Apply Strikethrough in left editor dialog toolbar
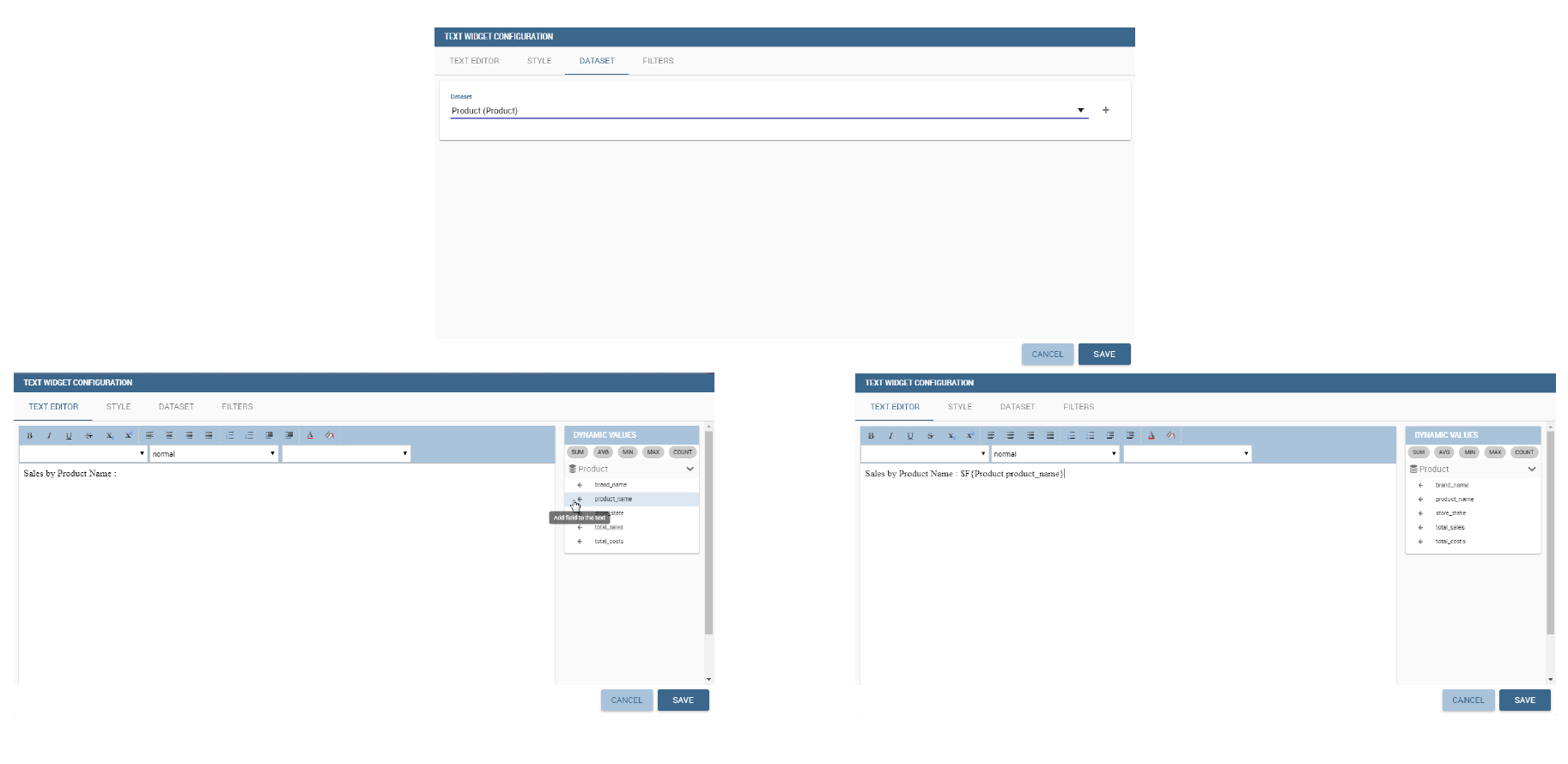 pos(89,435)
